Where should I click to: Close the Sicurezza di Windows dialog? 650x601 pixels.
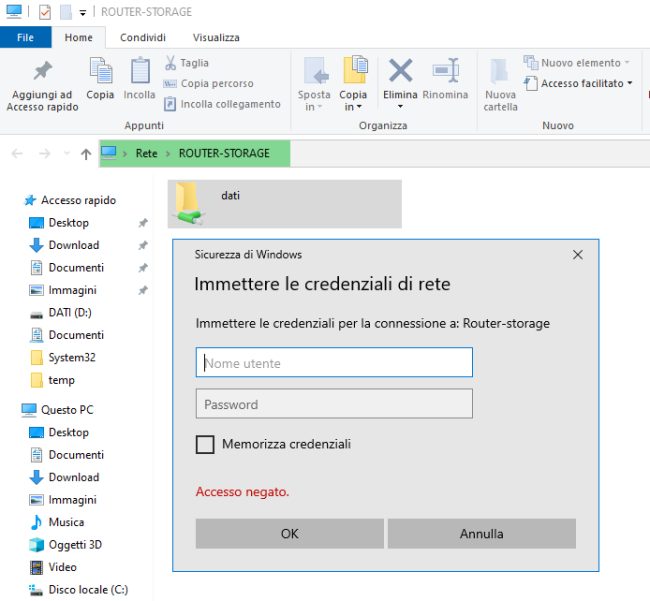coord(578,254)
